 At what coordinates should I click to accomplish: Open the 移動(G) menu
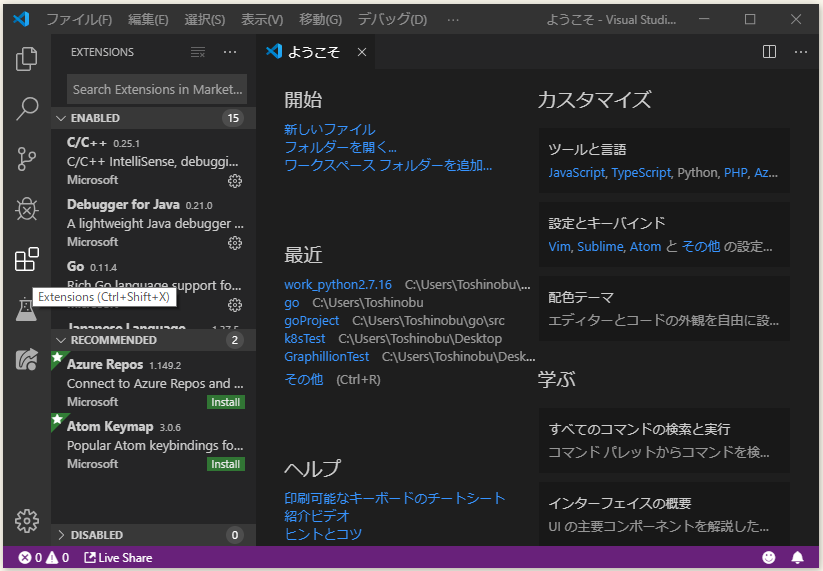[320, 20]
